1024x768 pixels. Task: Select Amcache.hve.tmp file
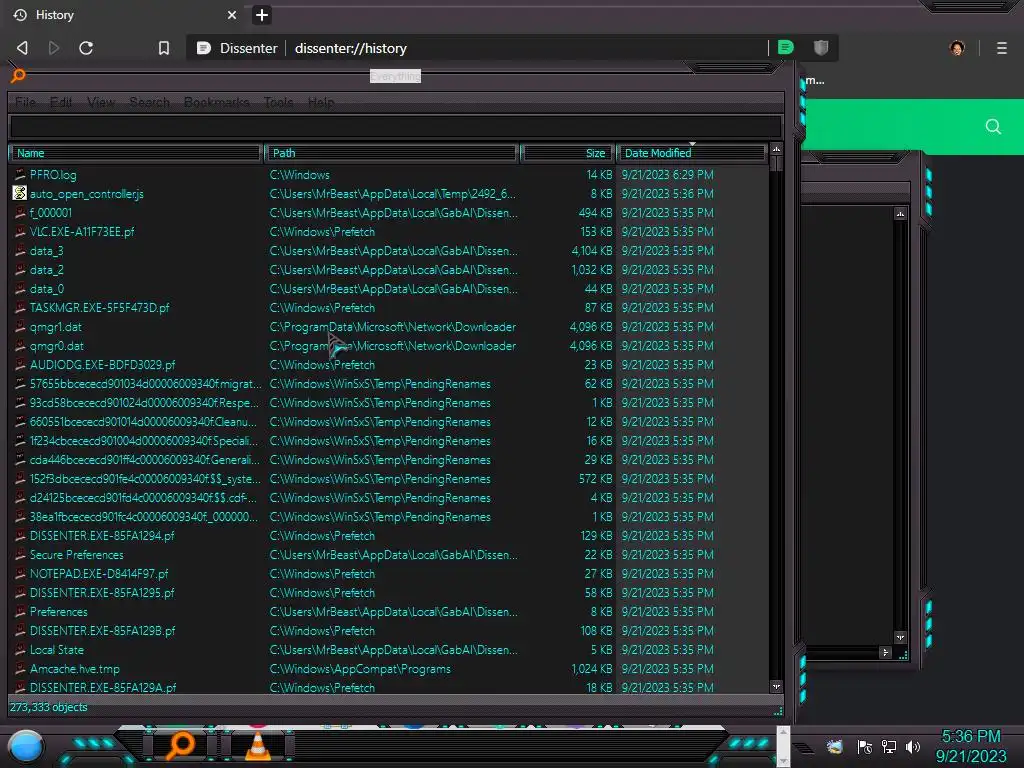tap(74, 669)
